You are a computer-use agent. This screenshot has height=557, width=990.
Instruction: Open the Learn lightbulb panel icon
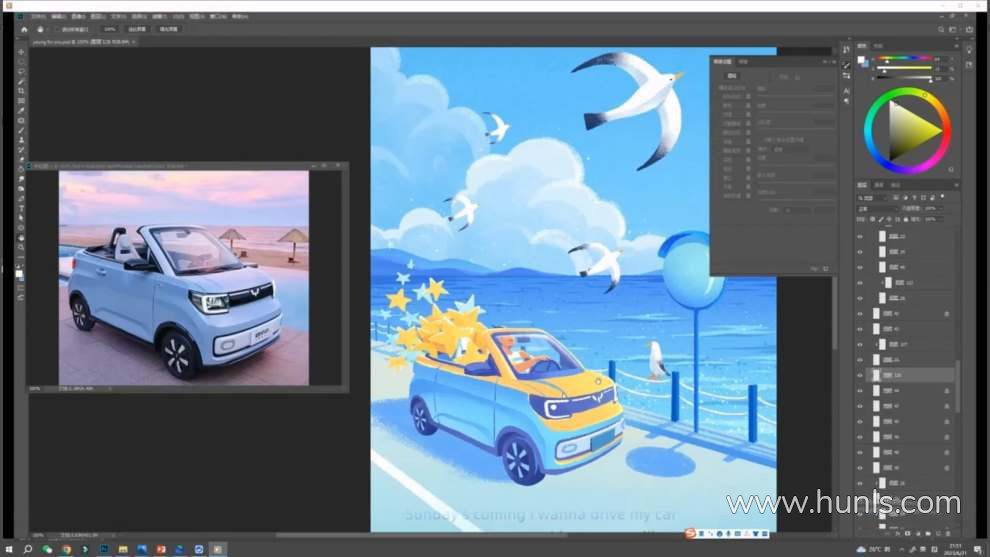(x=969, y=50)
